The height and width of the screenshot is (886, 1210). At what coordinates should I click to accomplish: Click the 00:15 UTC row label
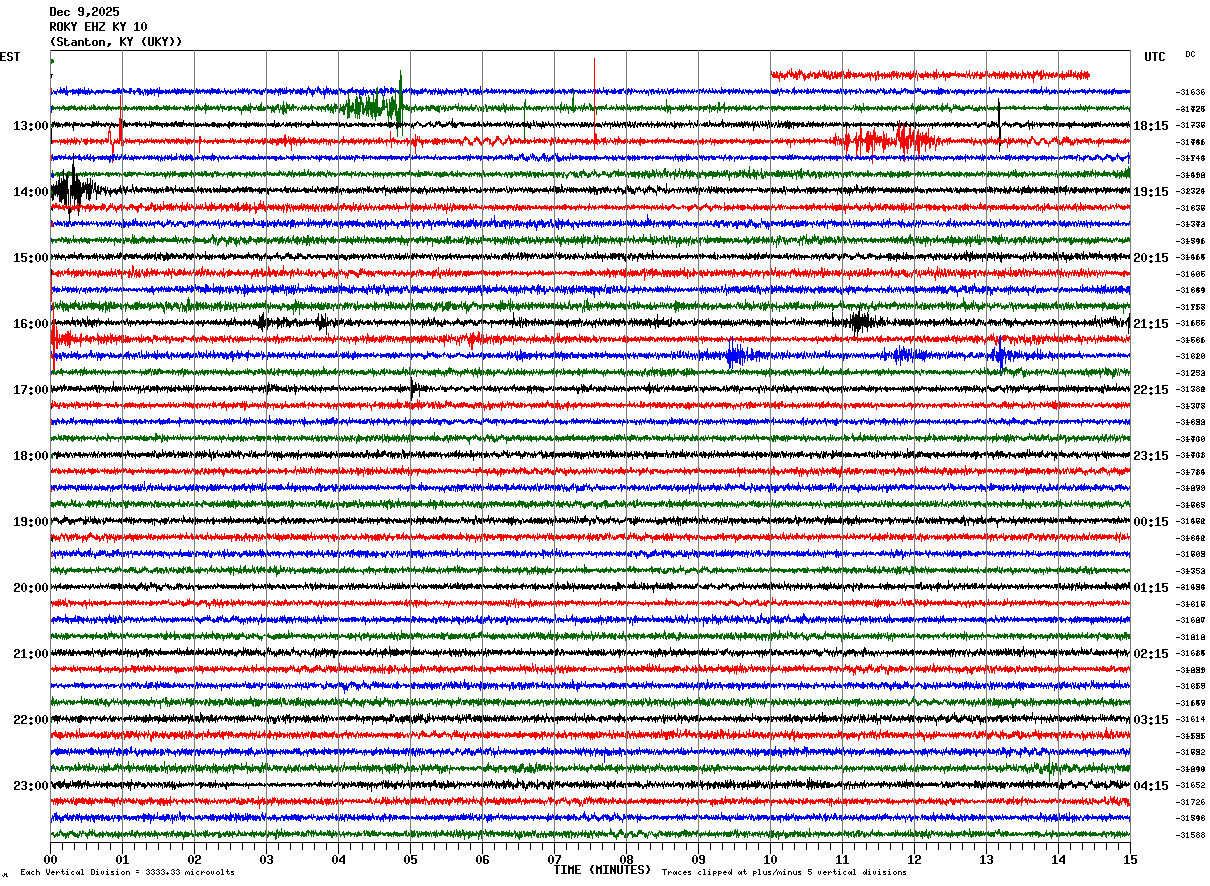1150,522
